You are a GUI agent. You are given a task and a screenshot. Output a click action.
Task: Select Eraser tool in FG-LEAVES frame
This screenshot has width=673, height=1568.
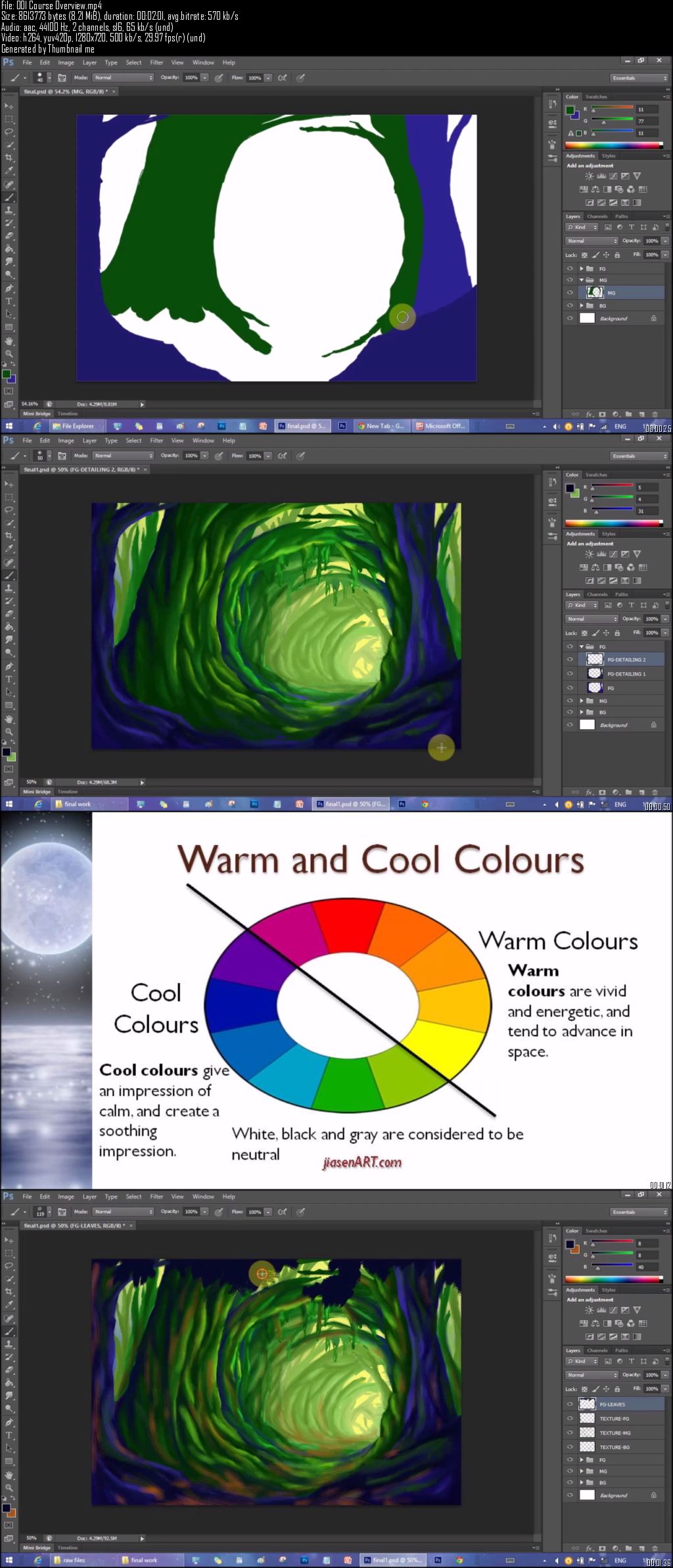[x=9, y=1369]
